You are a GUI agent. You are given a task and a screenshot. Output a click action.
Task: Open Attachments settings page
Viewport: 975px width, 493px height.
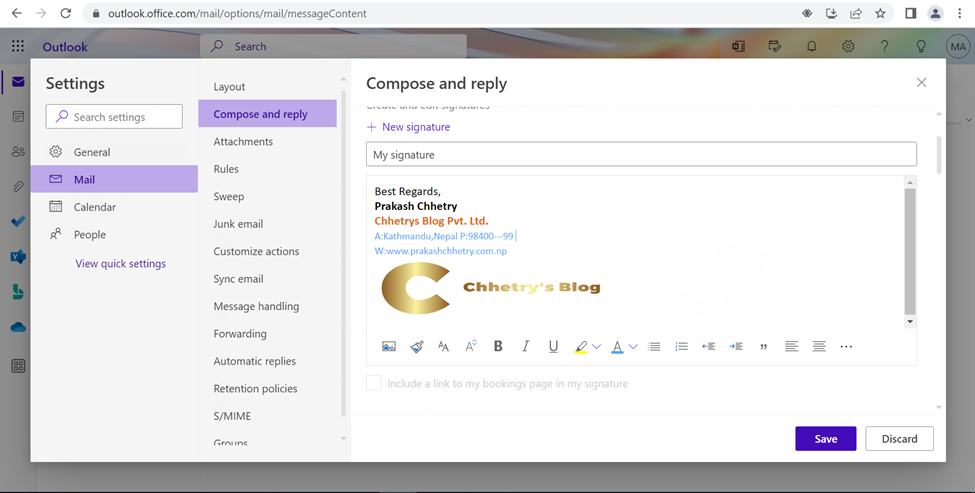click(x=267, y=141)
